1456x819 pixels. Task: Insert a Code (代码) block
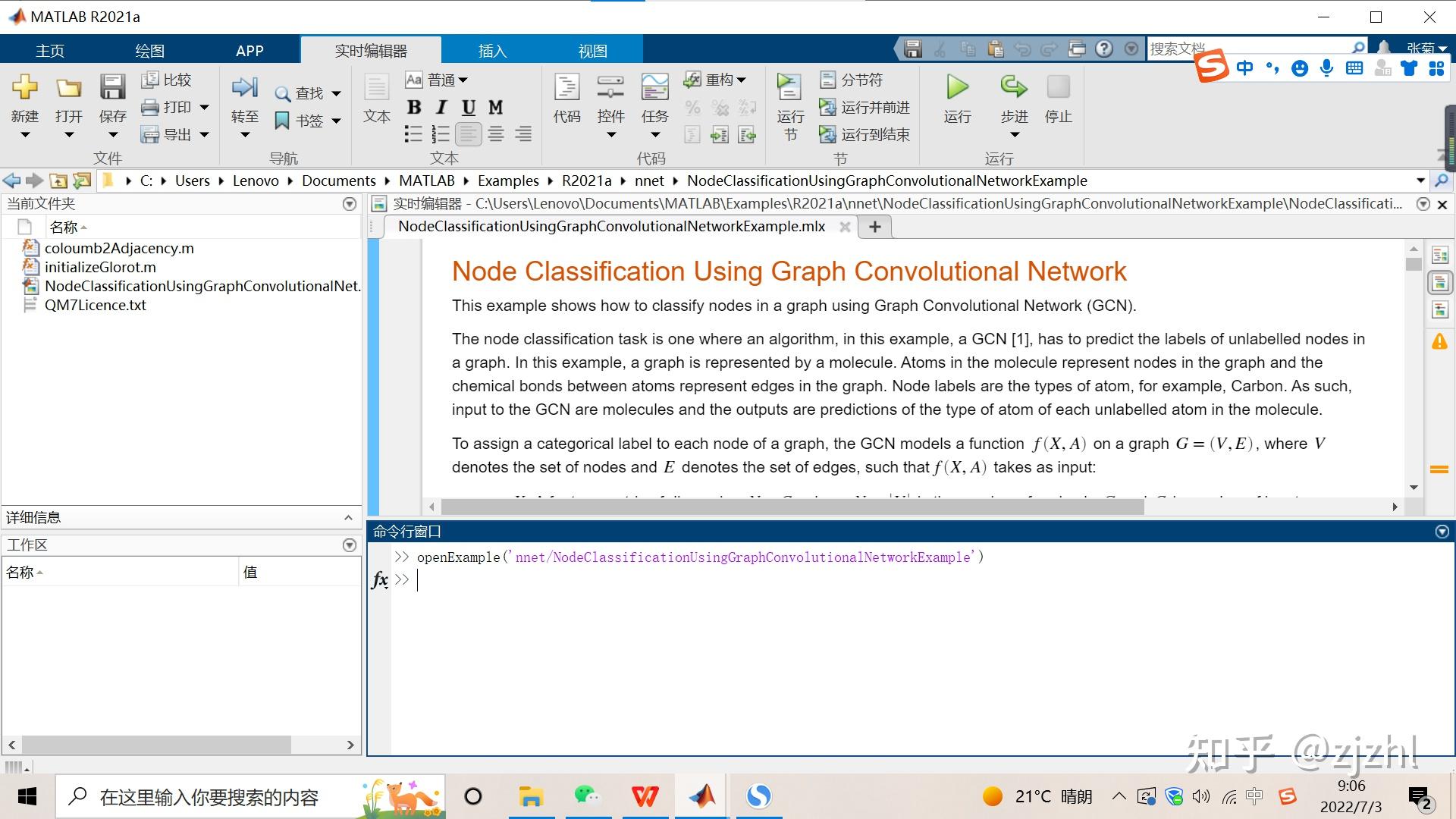566,88
